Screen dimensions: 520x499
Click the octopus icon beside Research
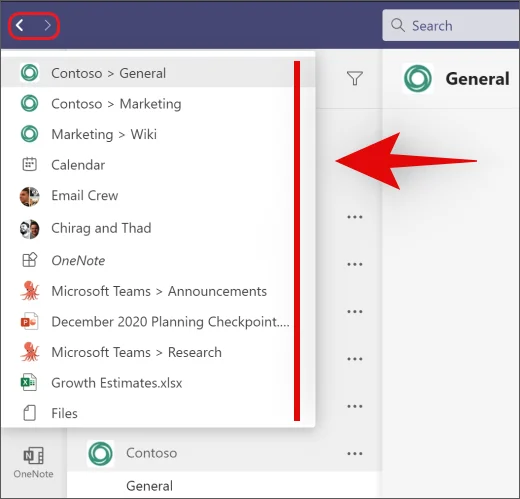point(30,352)
